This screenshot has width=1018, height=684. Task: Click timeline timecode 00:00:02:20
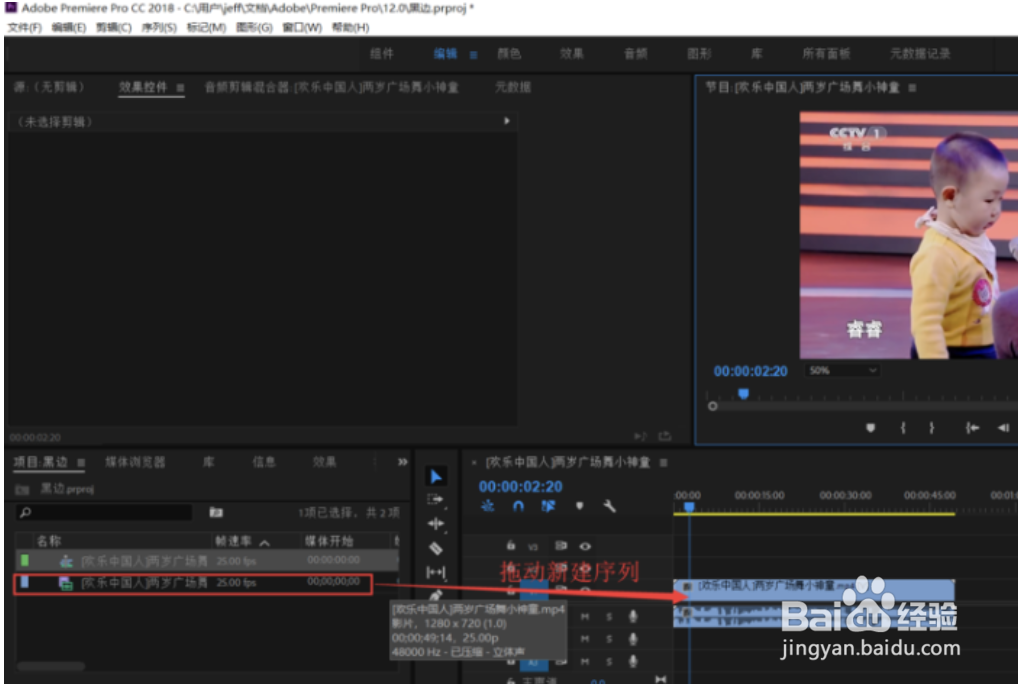(521, 487)
